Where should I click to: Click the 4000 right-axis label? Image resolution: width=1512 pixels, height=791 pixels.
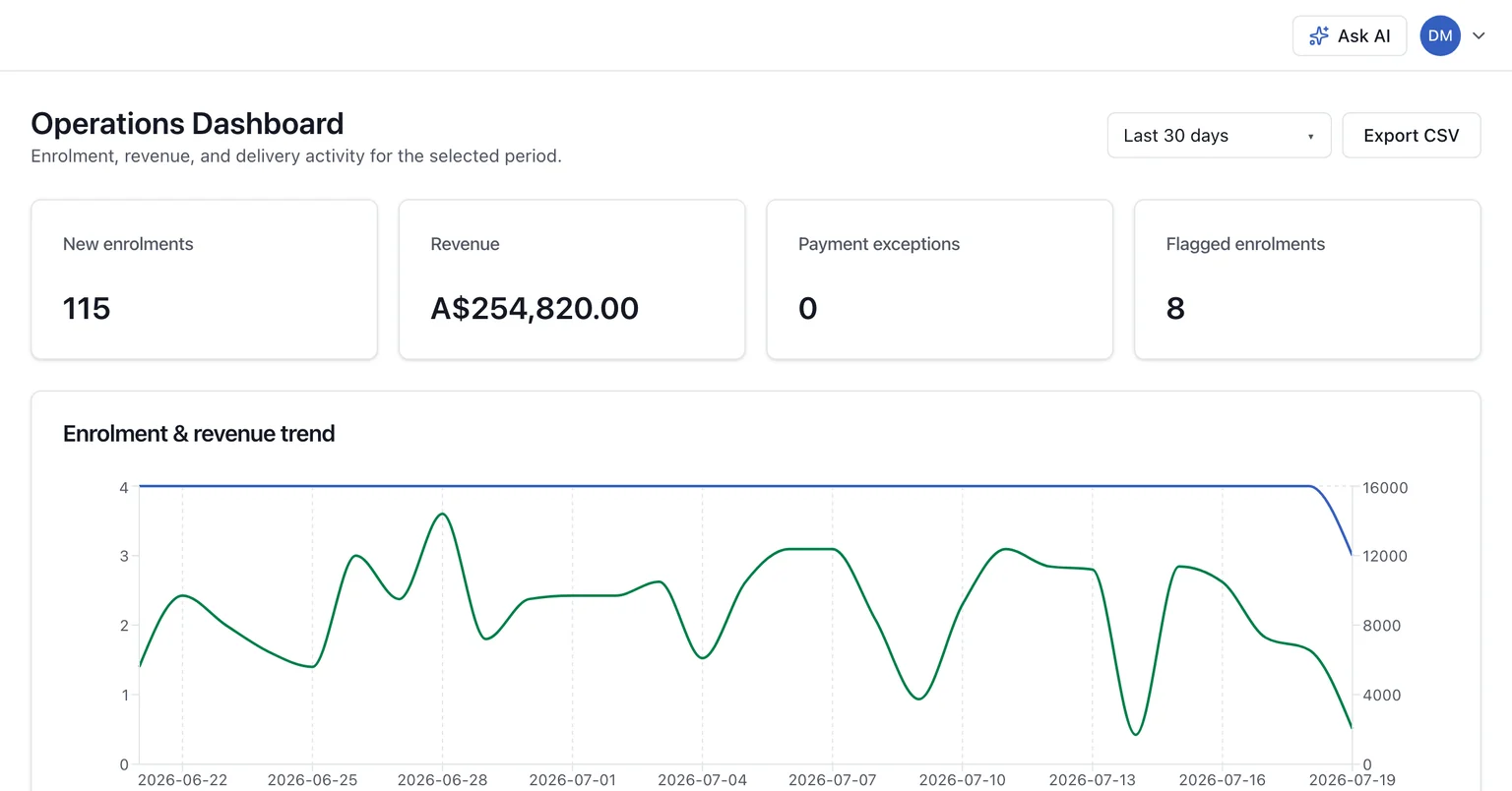click(x=1381, y=695)
